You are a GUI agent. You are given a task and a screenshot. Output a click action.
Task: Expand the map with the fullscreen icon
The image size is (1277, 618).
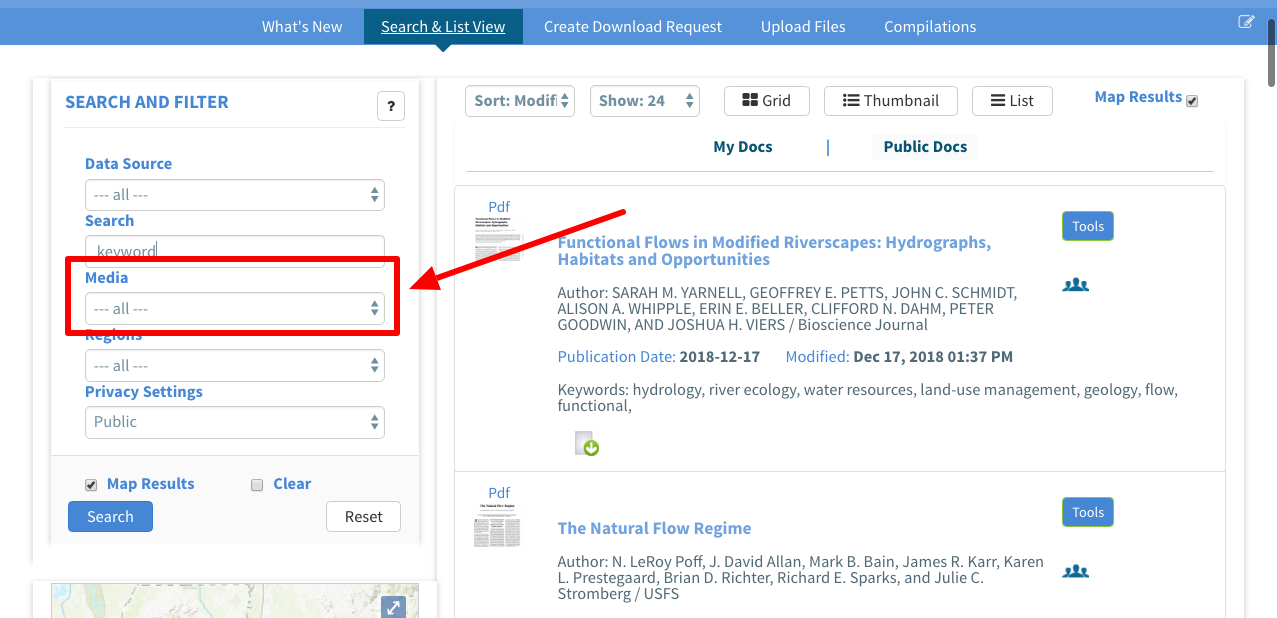coord(393,607)
